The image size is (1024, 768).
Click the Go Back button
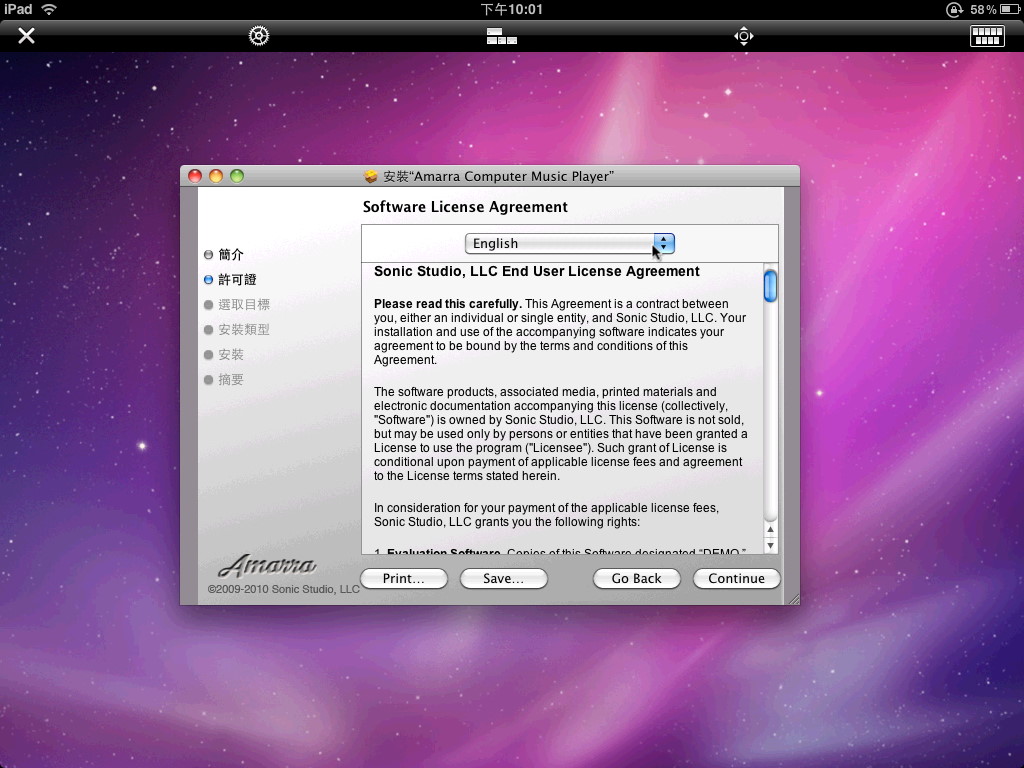[x=637, y=579]
